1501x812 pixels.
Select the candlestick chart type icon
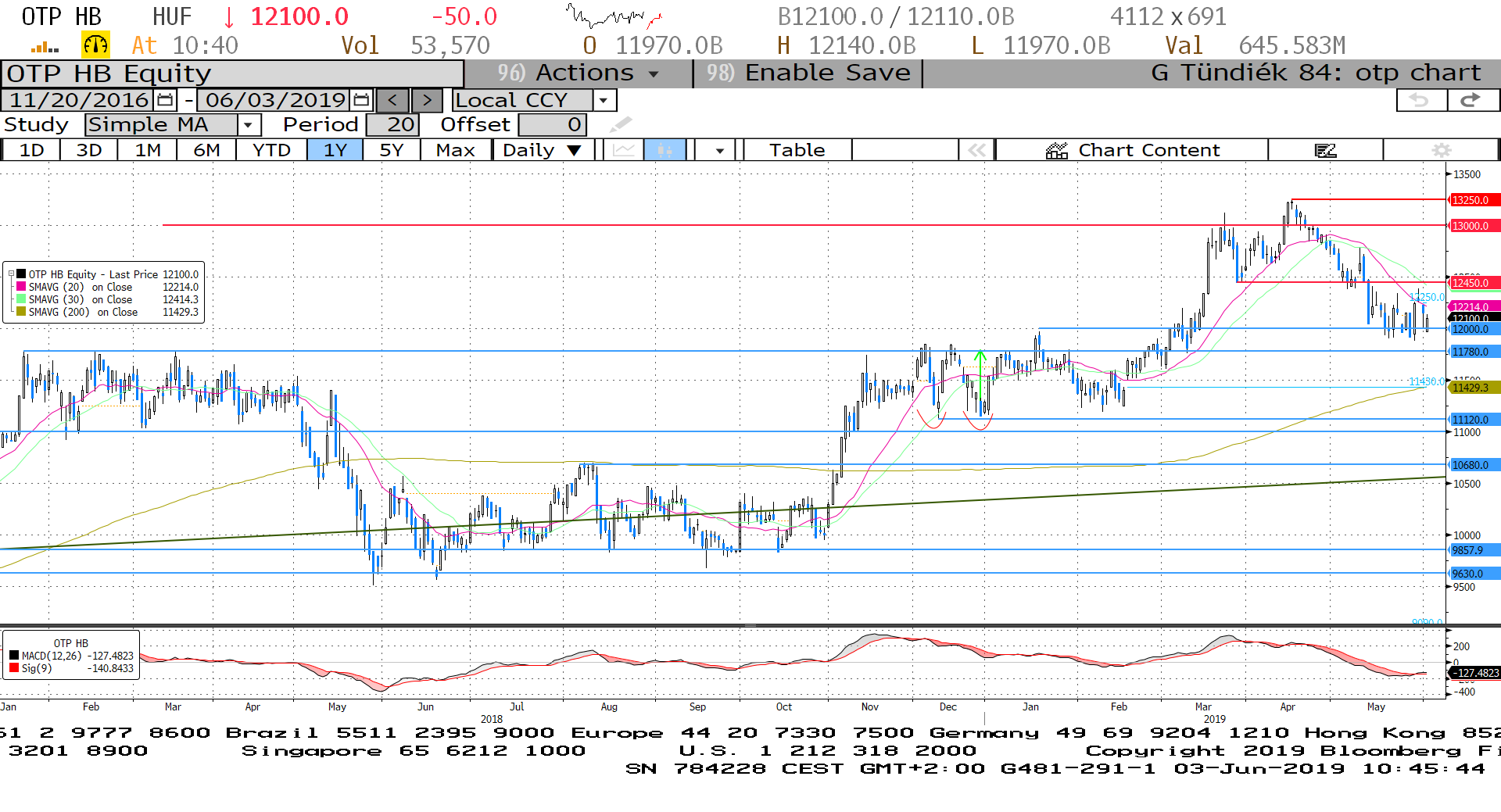(665, 150)
